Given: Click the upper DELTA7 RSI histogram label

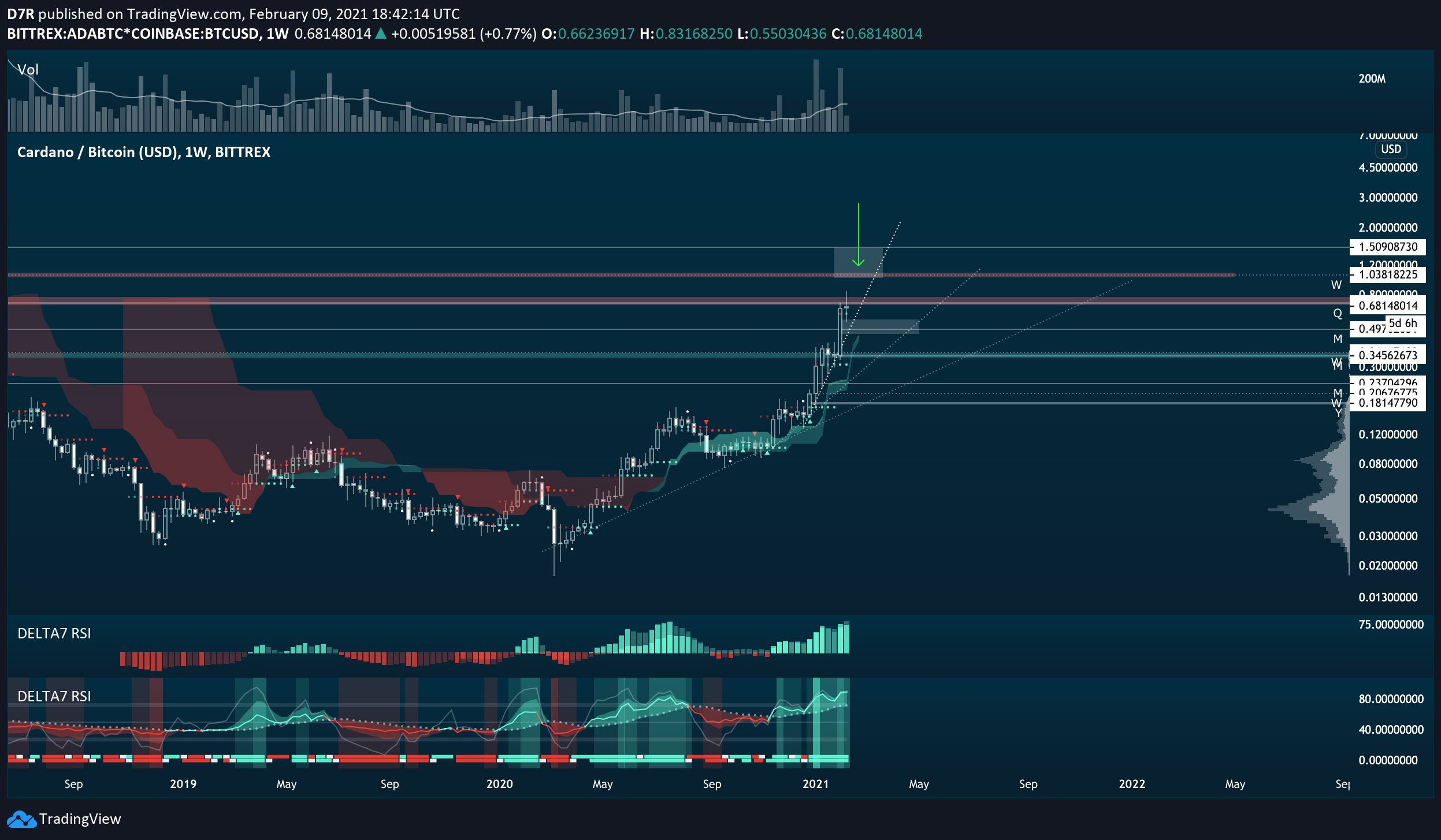Looking at the screenshot, I should click(54, 634).
